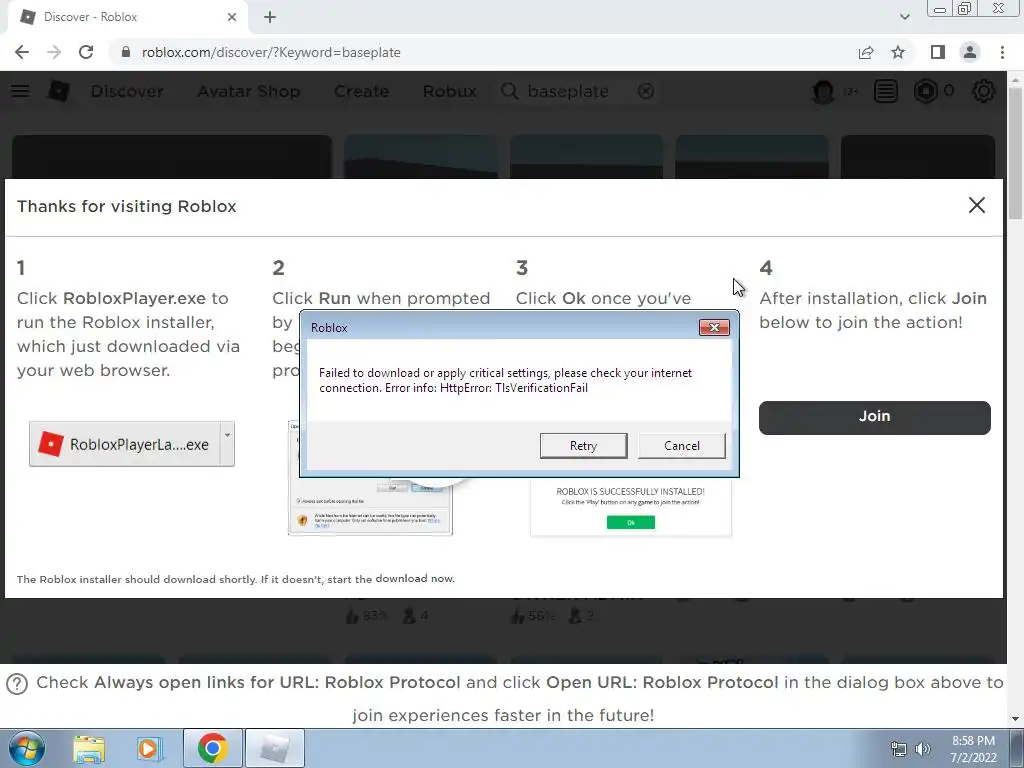Cancel the Roblox error dialog
The width and height of the screenshot is (1024, 768).
point(681,445)
